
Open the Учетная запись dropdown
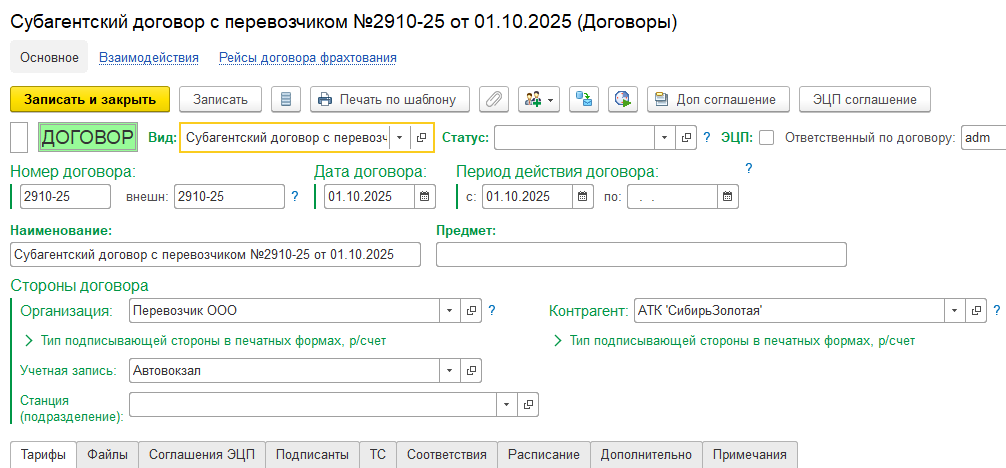coord(449,371)
